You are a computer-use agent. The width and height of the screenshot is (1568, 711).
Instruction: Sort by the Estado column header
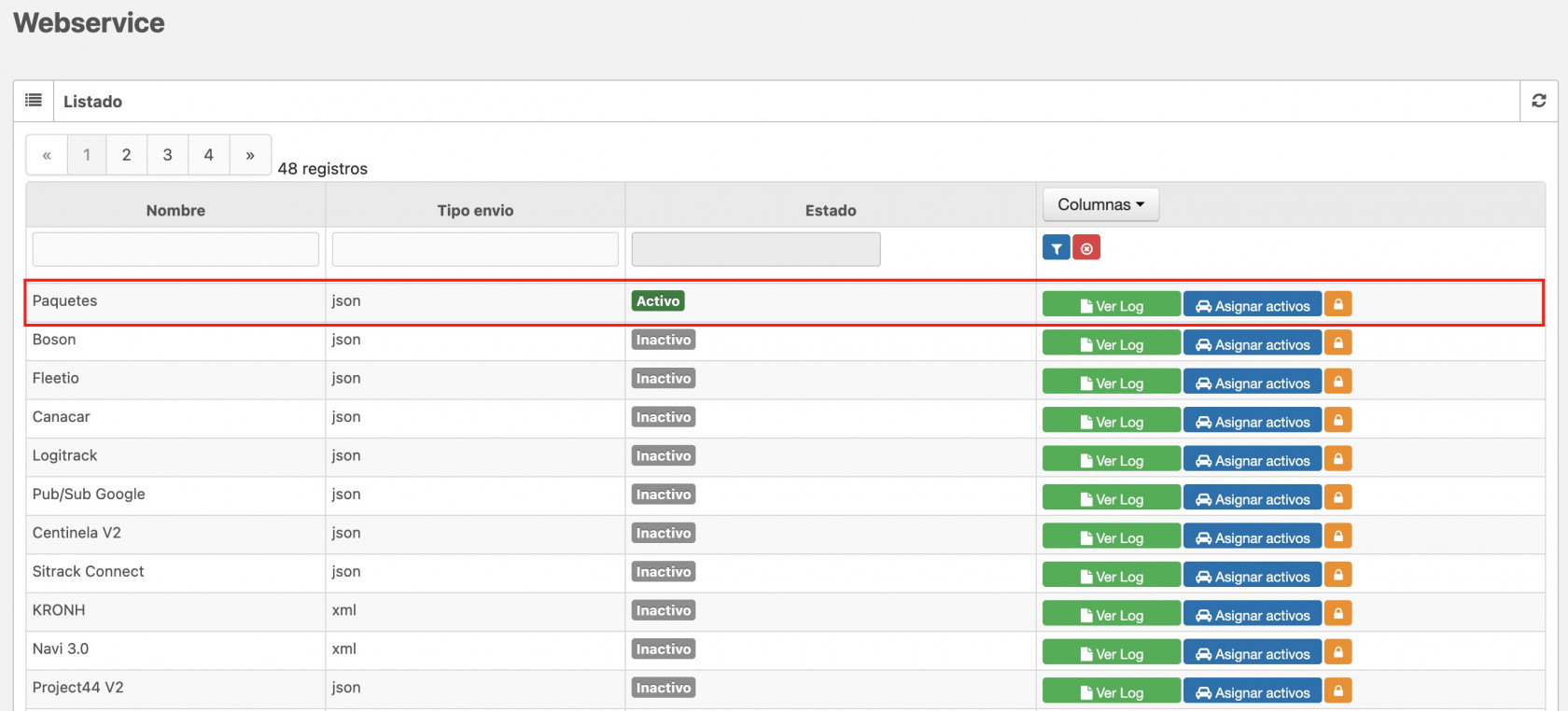[831, 211]
